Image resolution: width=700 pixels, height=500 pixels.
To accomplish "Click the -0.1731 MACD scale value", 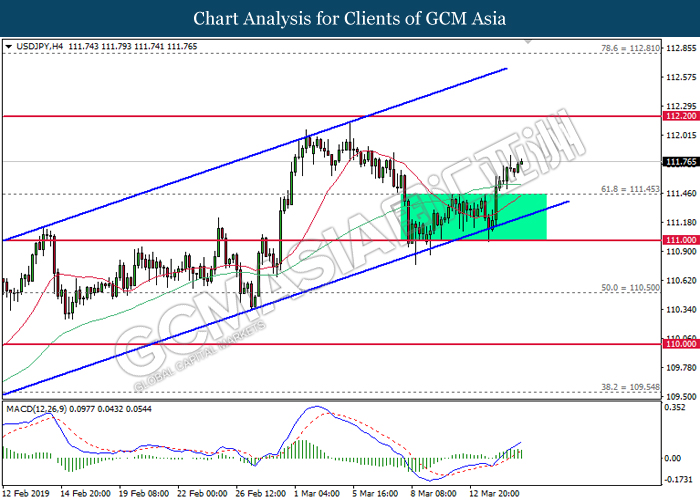I will pos(678,479).
